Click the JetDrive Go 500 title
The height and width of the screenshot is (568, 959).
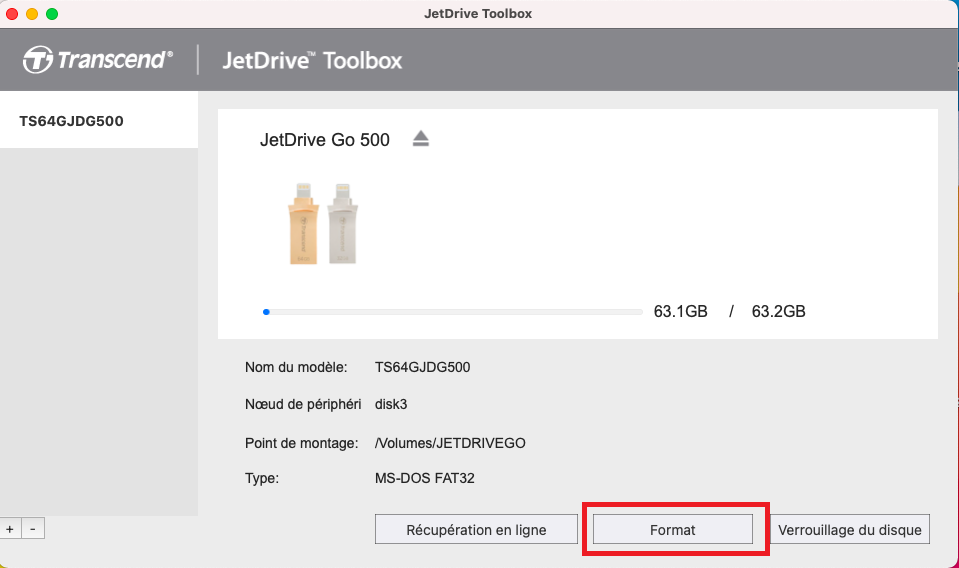coord(325,140)
